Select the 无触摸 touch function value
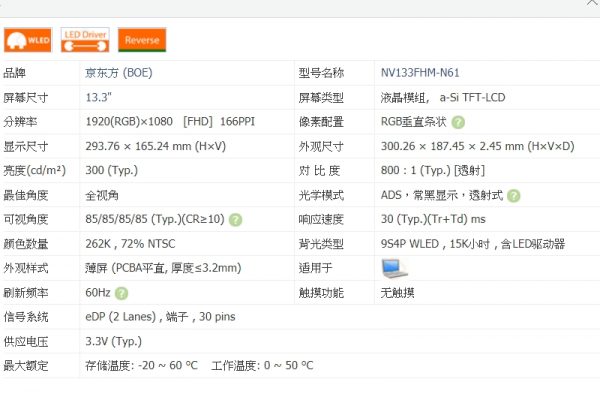 pyautogui.click(x=397, y=293)
